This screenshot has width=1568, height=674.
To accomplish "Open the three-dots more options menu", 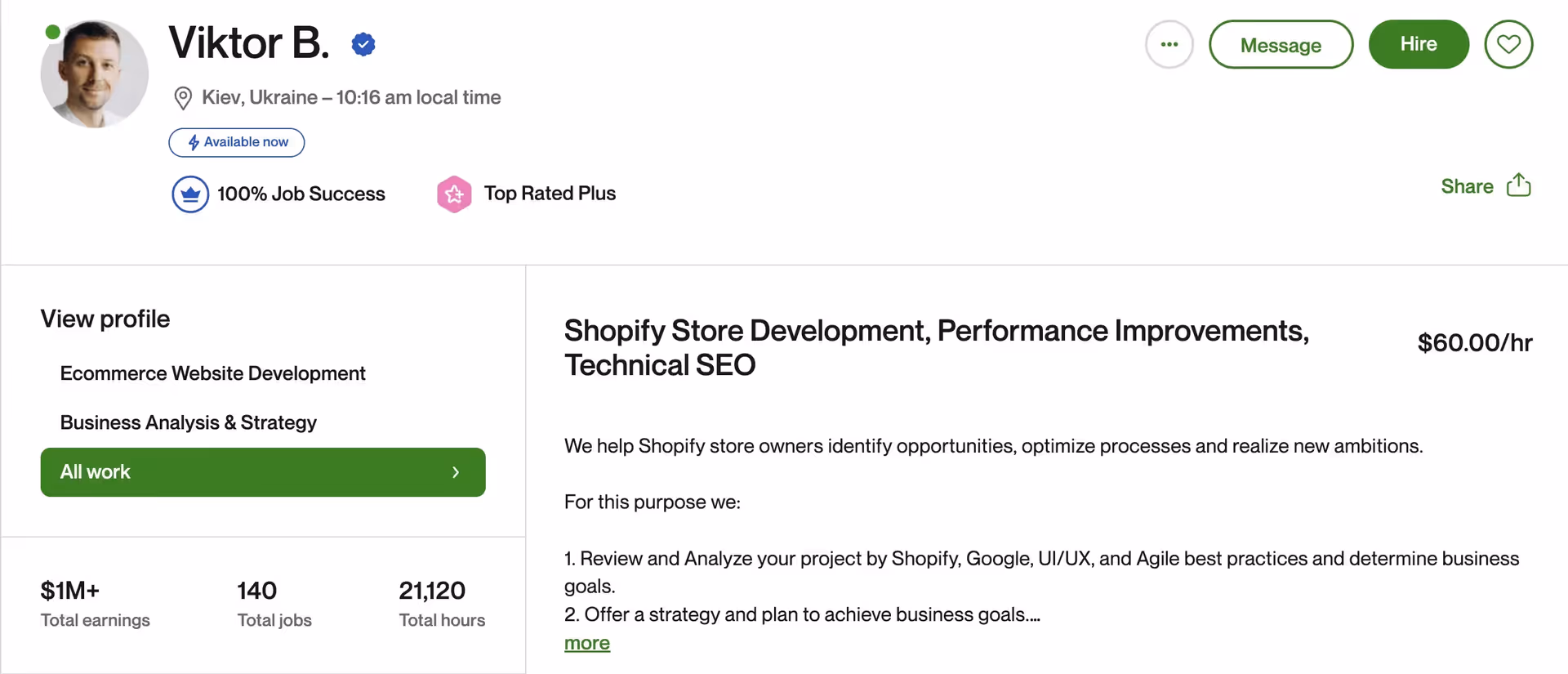I will click(1169, 44).
